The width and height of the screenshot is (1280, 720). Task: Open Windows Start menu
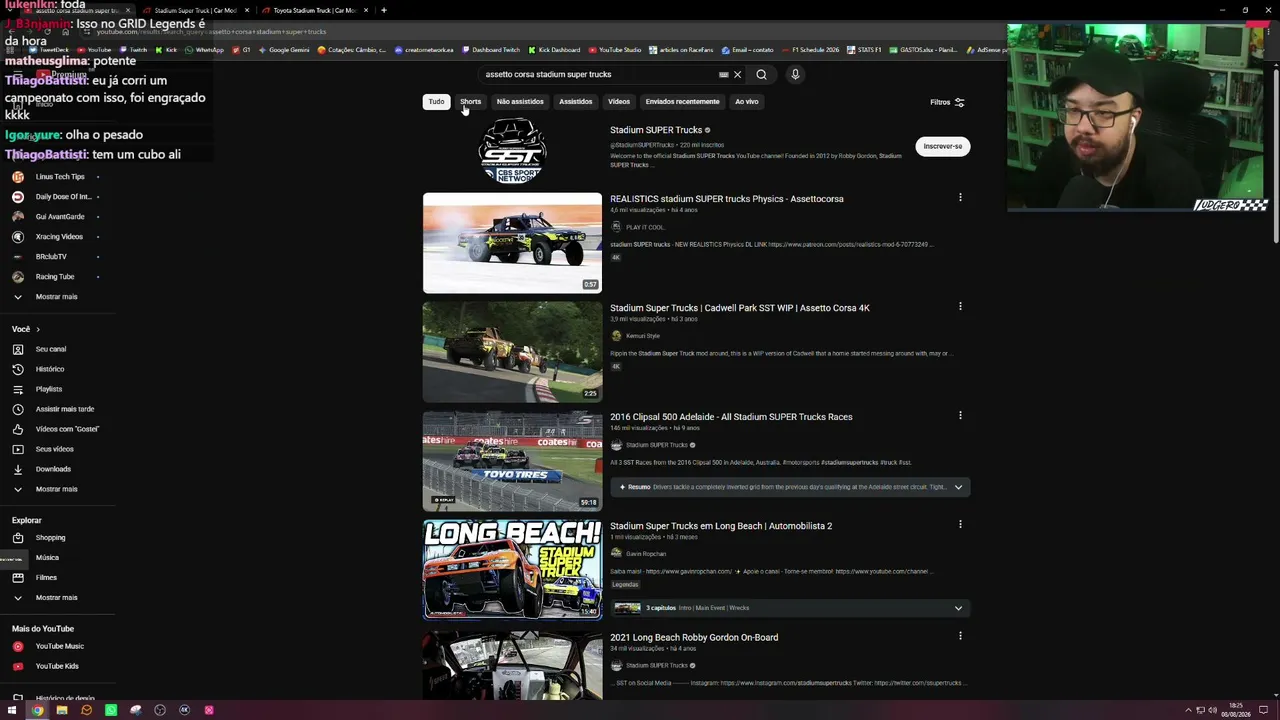click(x=14, y=710)
